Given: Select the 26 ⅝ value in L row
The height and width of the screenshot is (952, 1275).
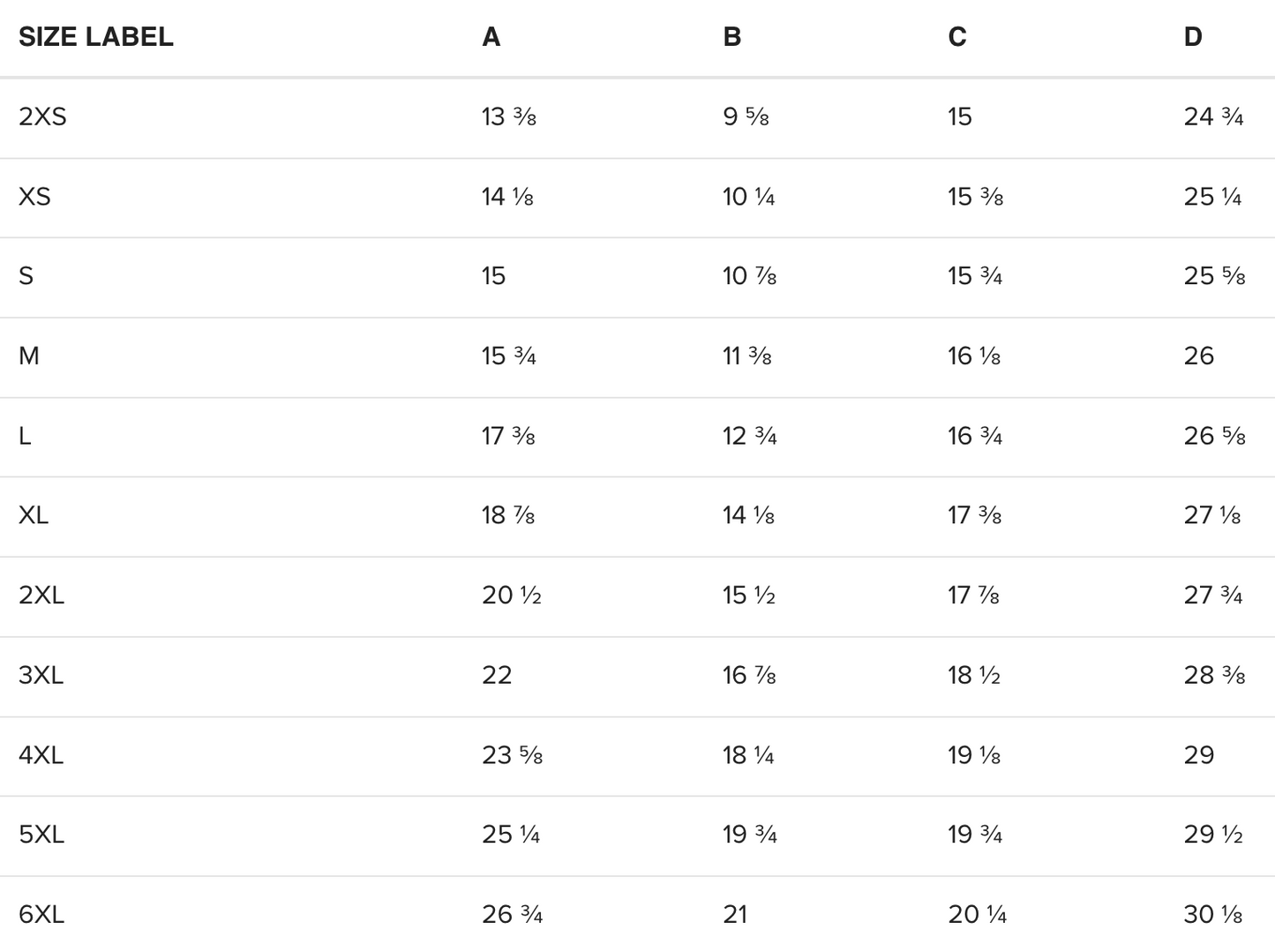Looking at the screenshot, I should (1214, 436).
